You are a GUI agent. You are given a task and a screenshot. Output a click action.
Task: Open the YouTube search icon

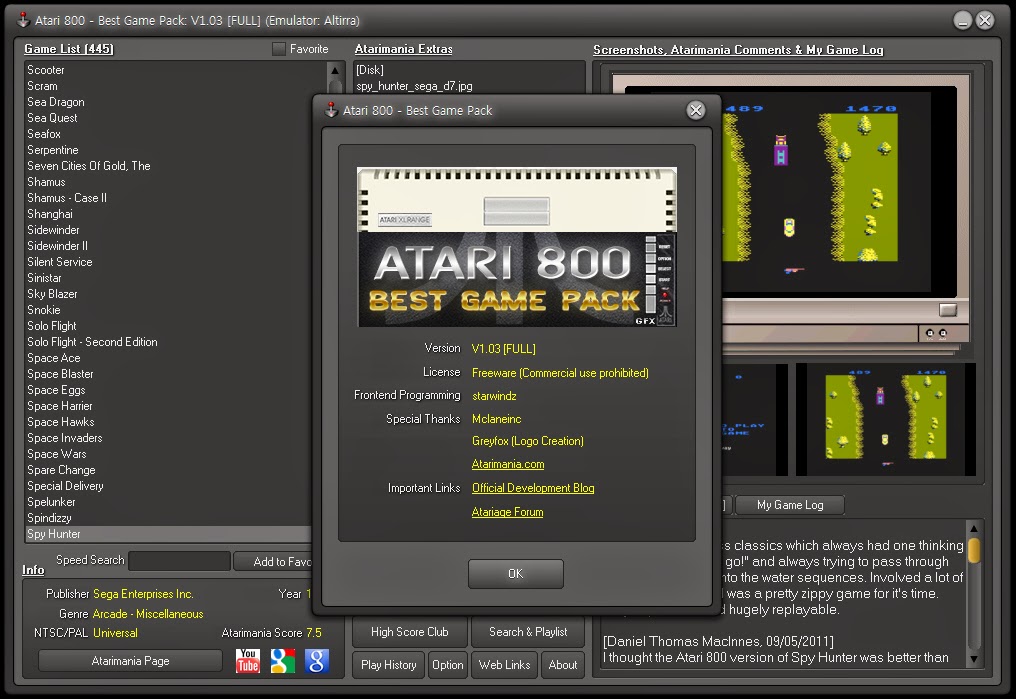click(248, 661)
